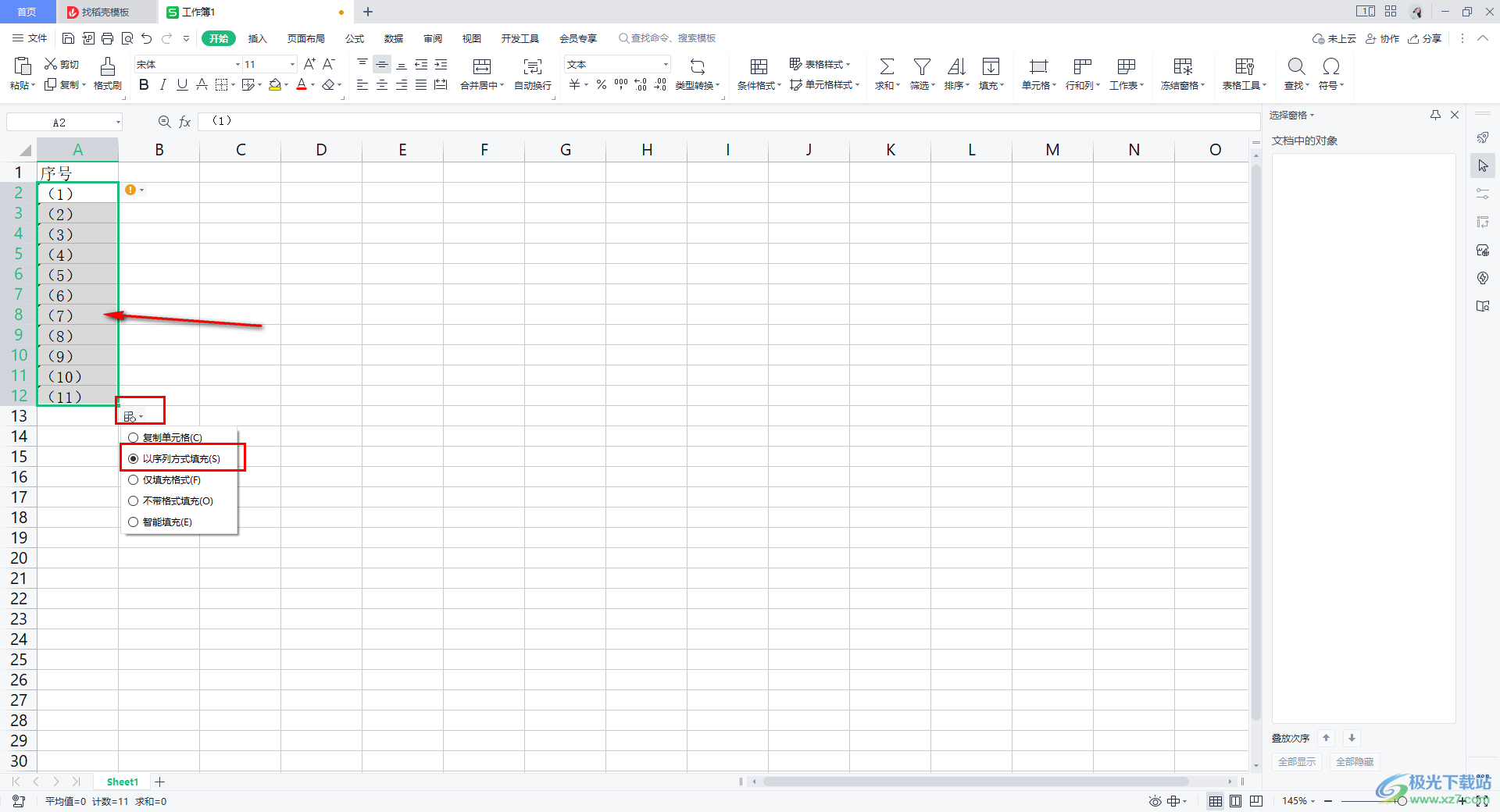
Task: Click the Type Convert (类型转换) icon
Action: coord(697,66)
